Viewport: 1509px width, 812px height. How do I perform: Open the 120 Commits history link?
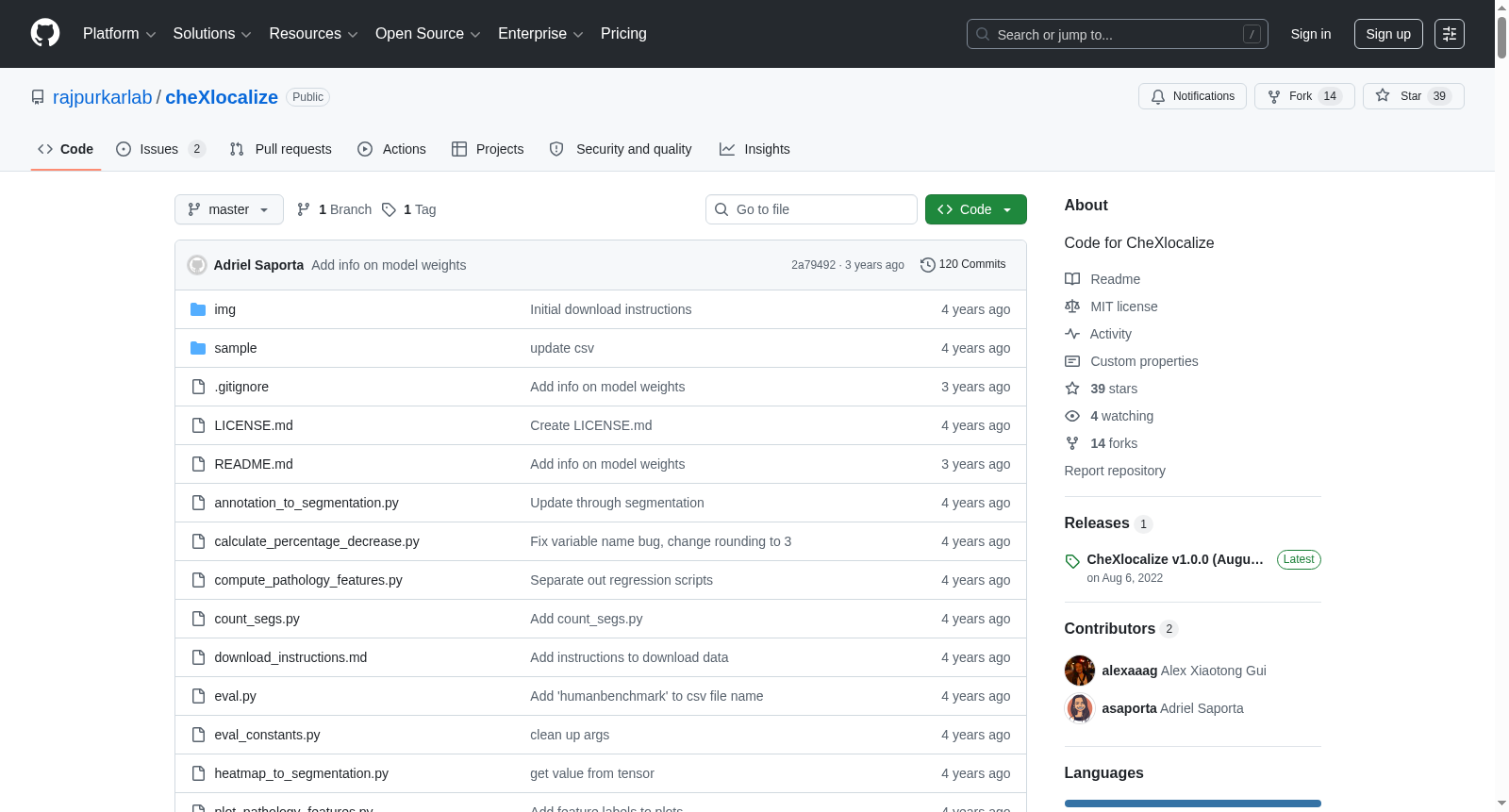pyautogui.click(x=963, y=265)
